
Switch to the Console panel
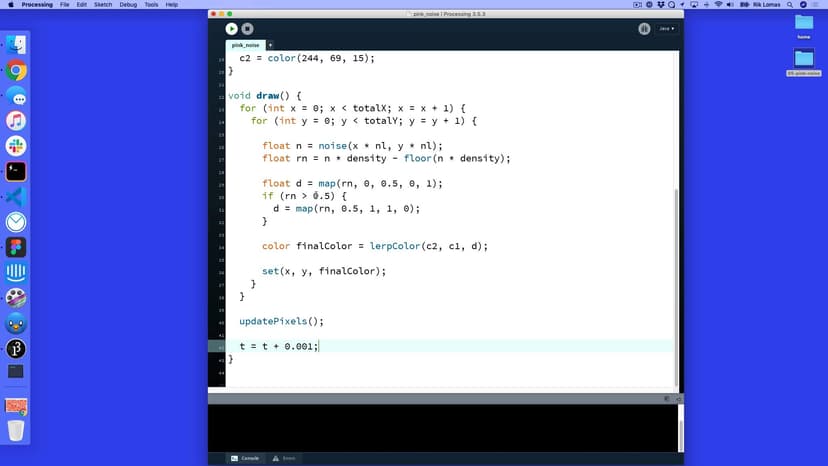pyautogui.click(x=245, y=458)
